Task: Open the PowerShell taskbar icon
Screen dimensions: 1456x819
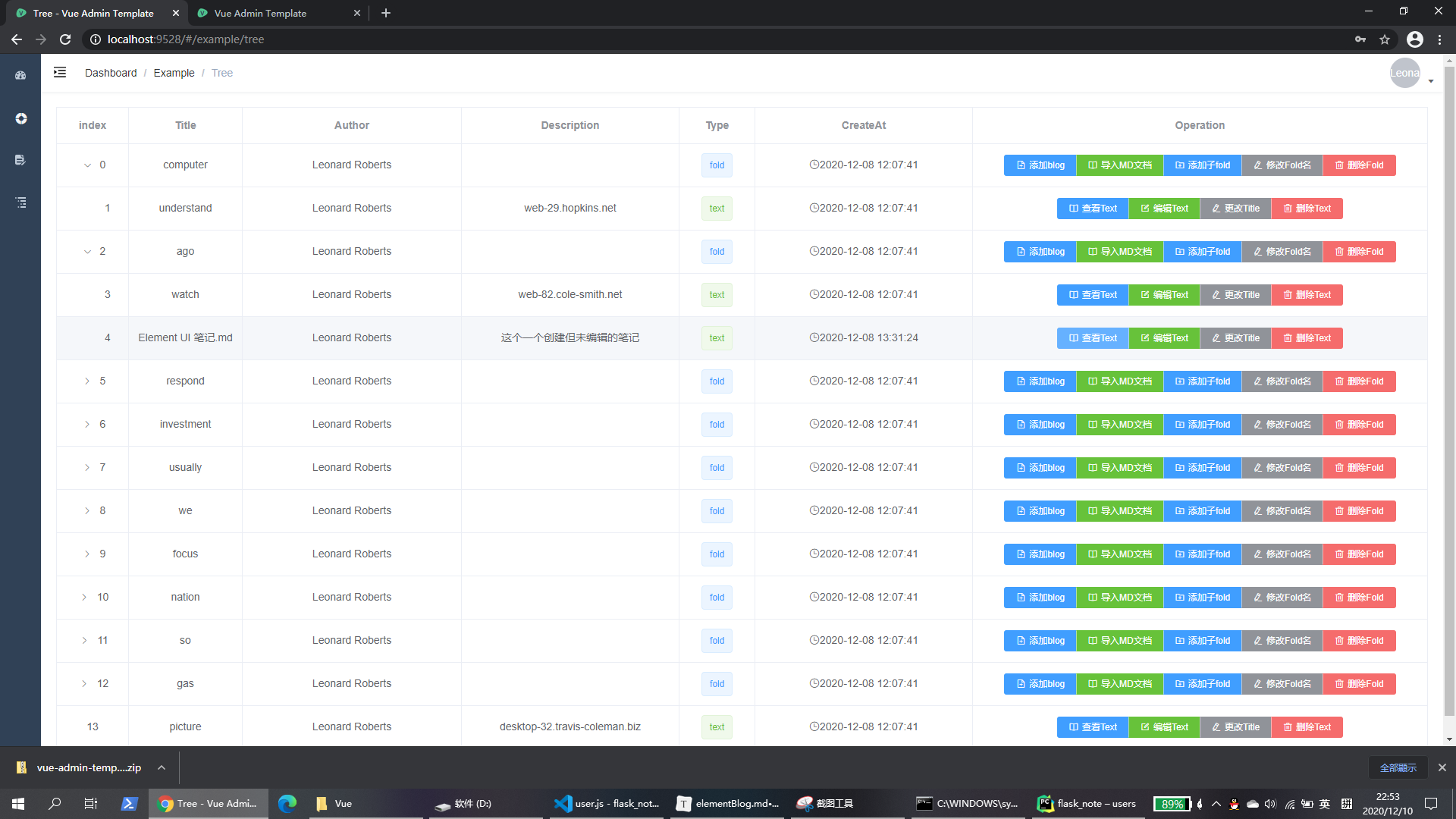Action: 129,804
